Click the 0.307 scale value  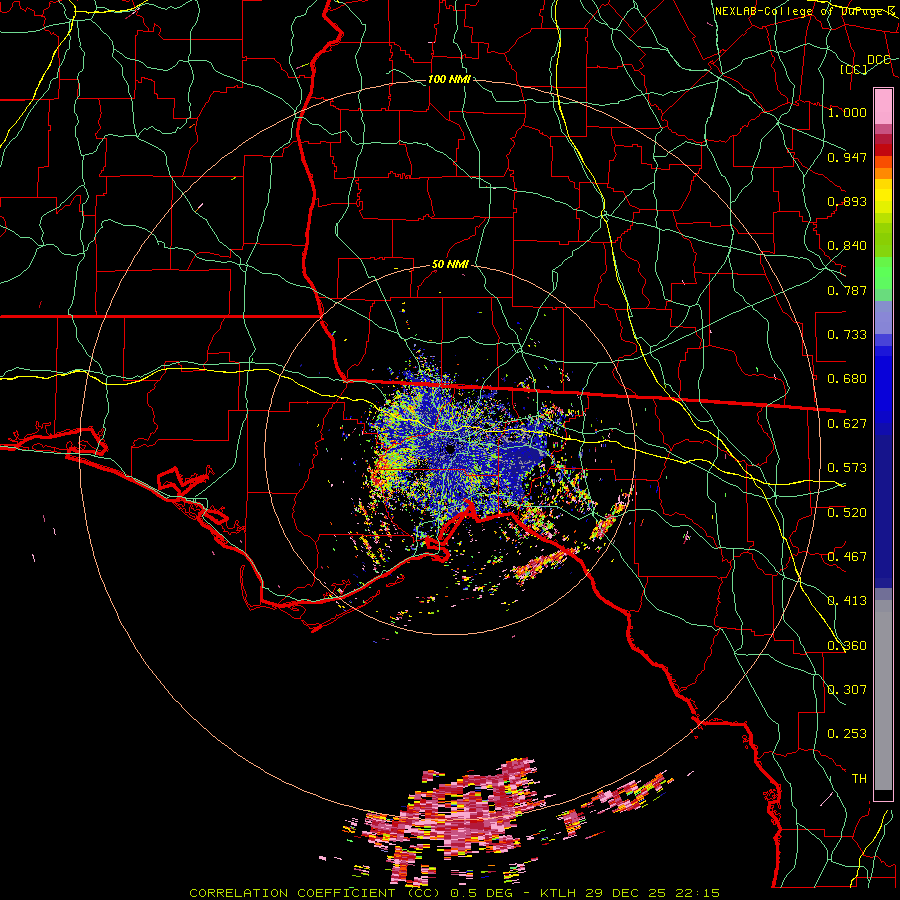tap(847, 690)
